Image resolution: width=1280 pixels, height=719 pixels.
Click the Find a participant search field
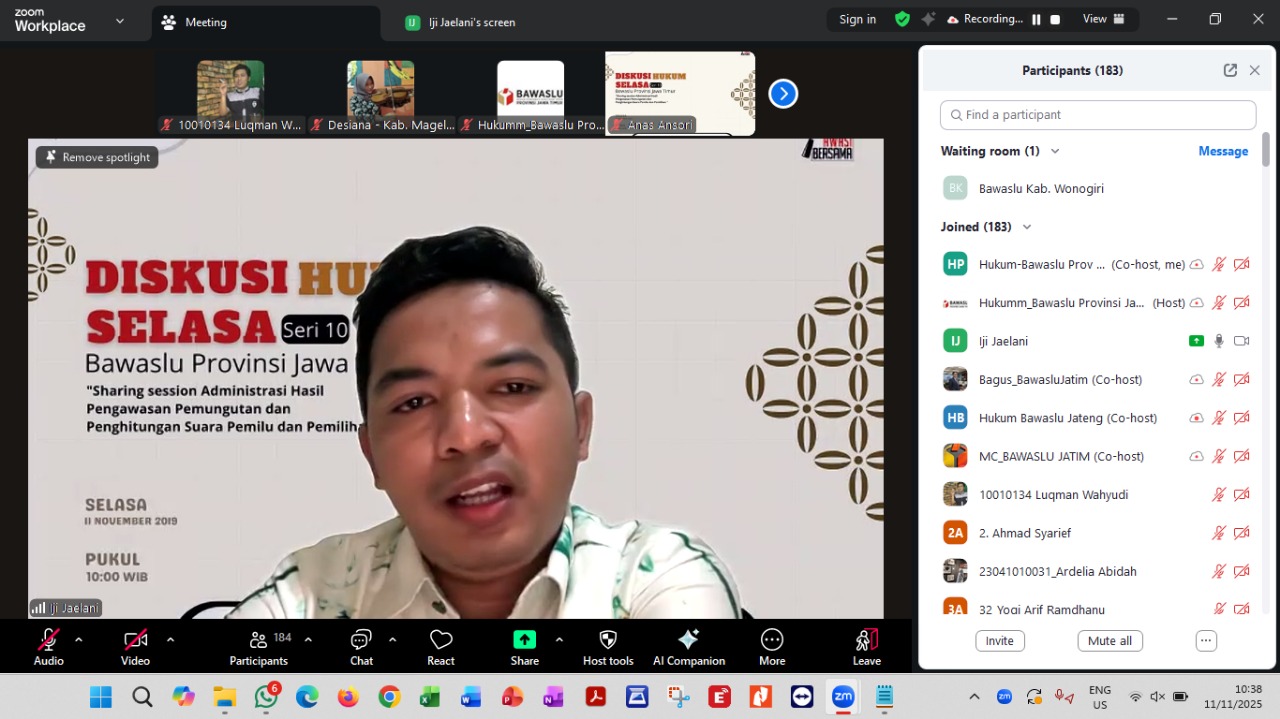pyautogui.click(x=1097, y=114)
